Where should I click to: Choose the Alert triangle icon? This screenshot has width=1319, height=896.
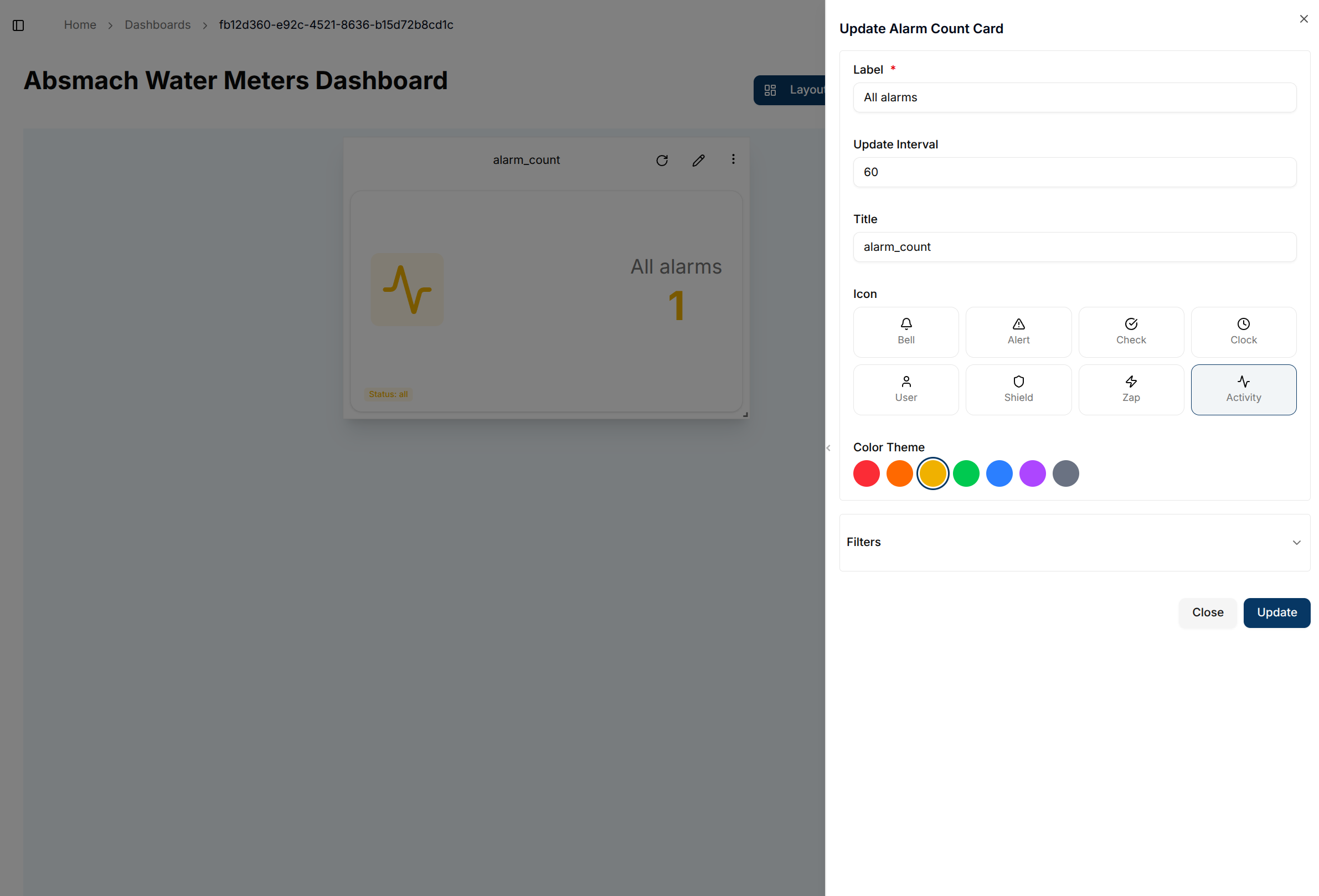[x=1018, y=331]
